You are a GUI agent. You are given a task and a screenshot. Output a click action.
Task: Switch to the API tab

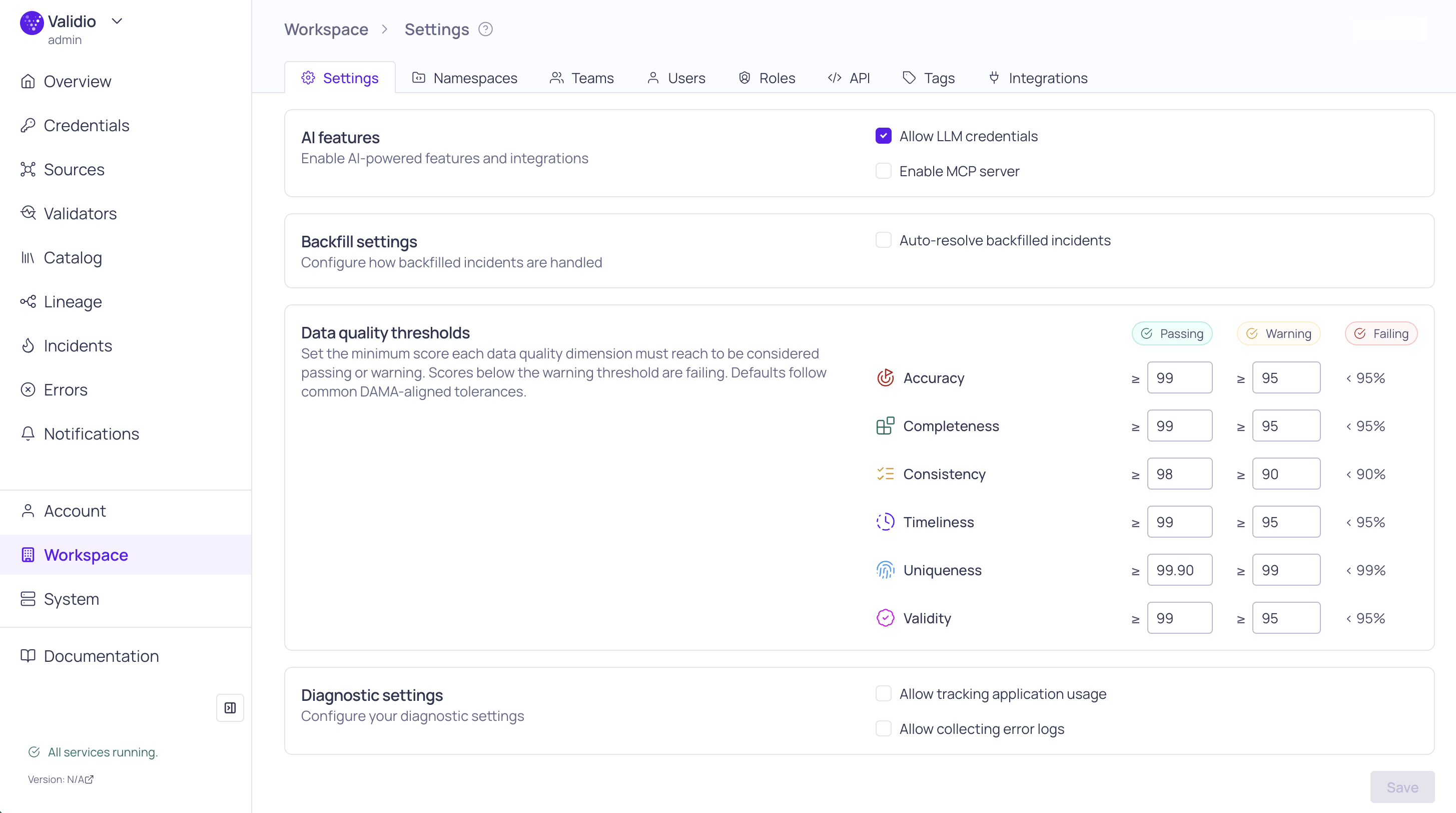849,78
